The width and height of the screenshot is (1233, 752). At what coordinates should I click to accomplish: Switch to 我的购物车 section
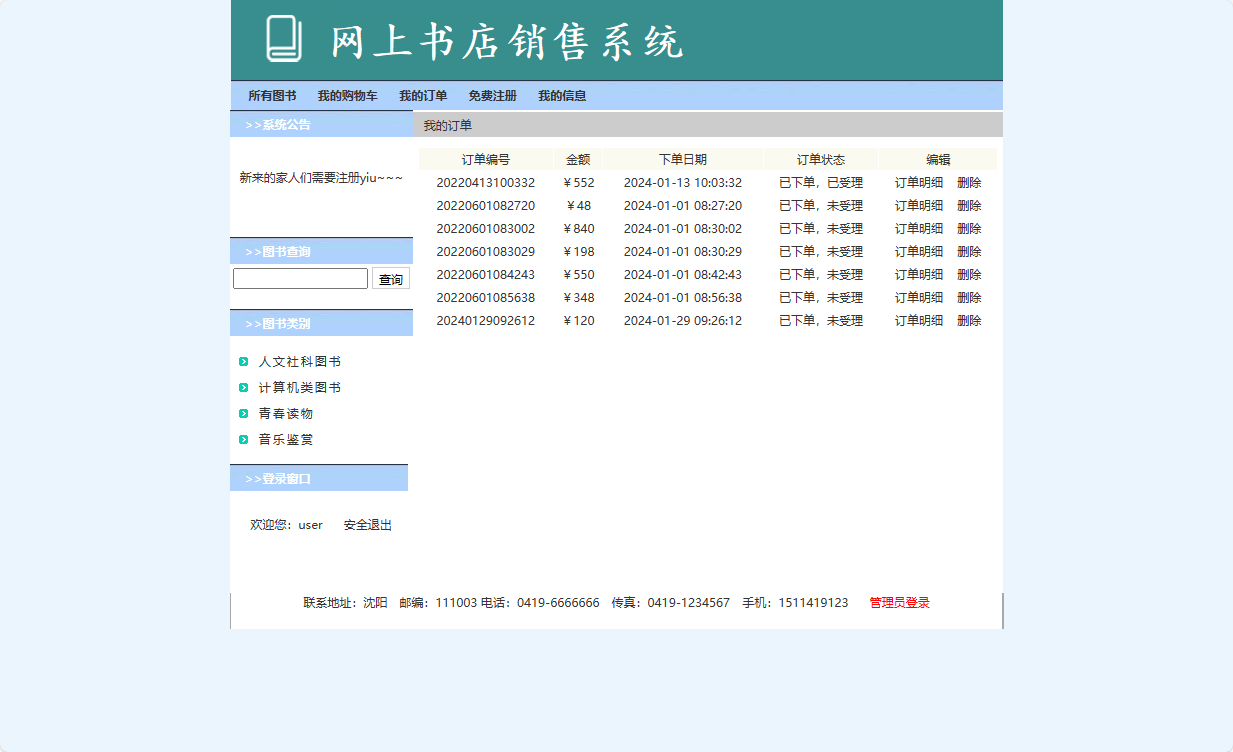click(347, 95)
